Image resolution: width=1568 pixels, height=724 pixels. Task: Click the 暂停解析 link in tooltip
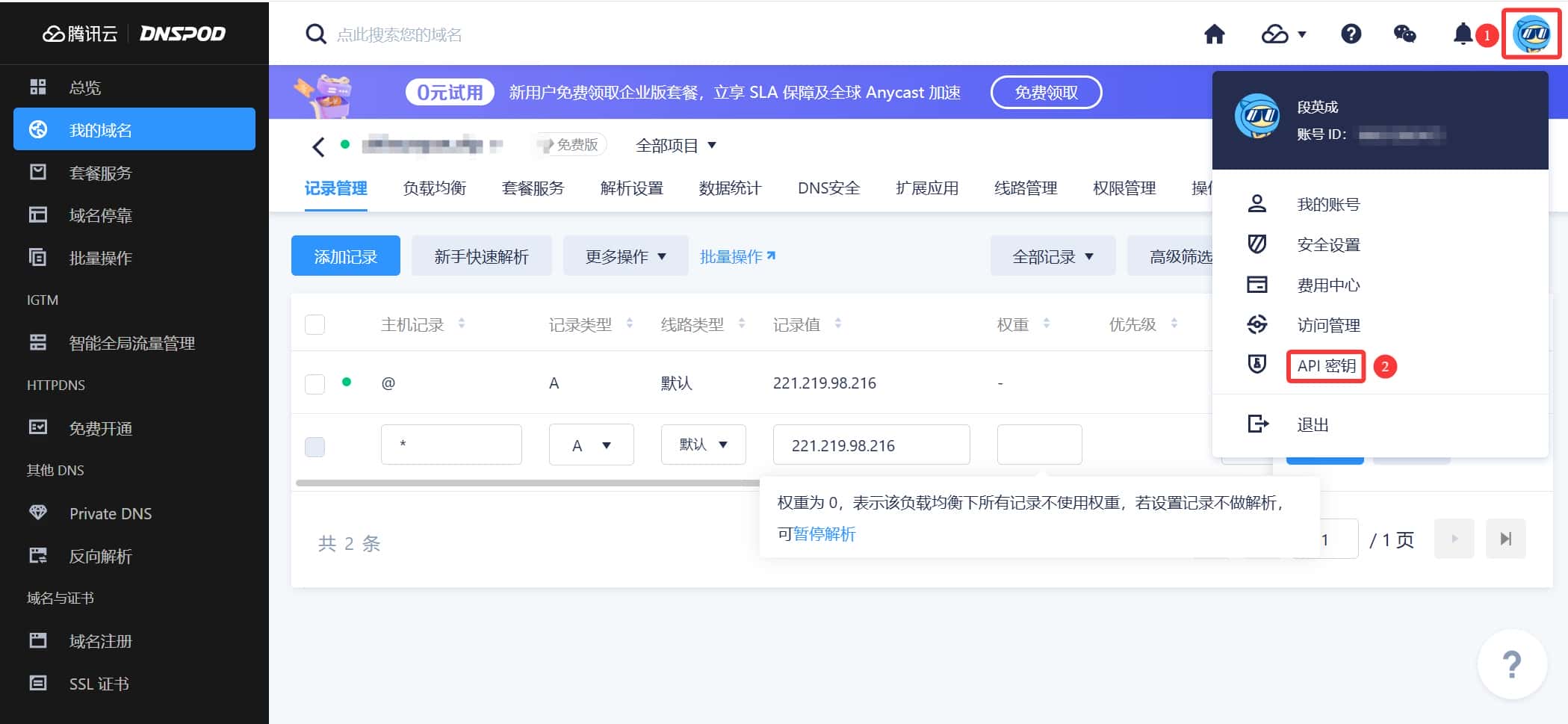tap(824, 534)
